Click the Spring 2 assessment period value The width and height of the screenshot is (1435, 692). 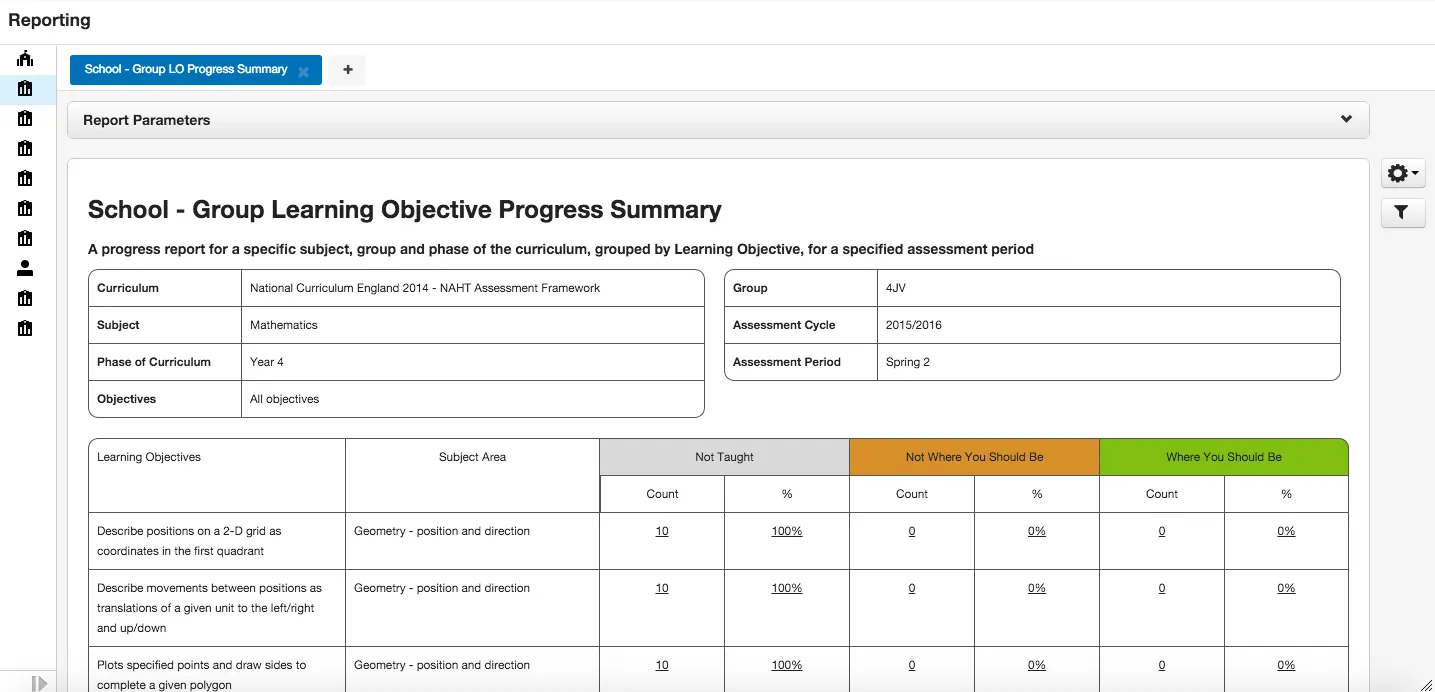[908, 362]
